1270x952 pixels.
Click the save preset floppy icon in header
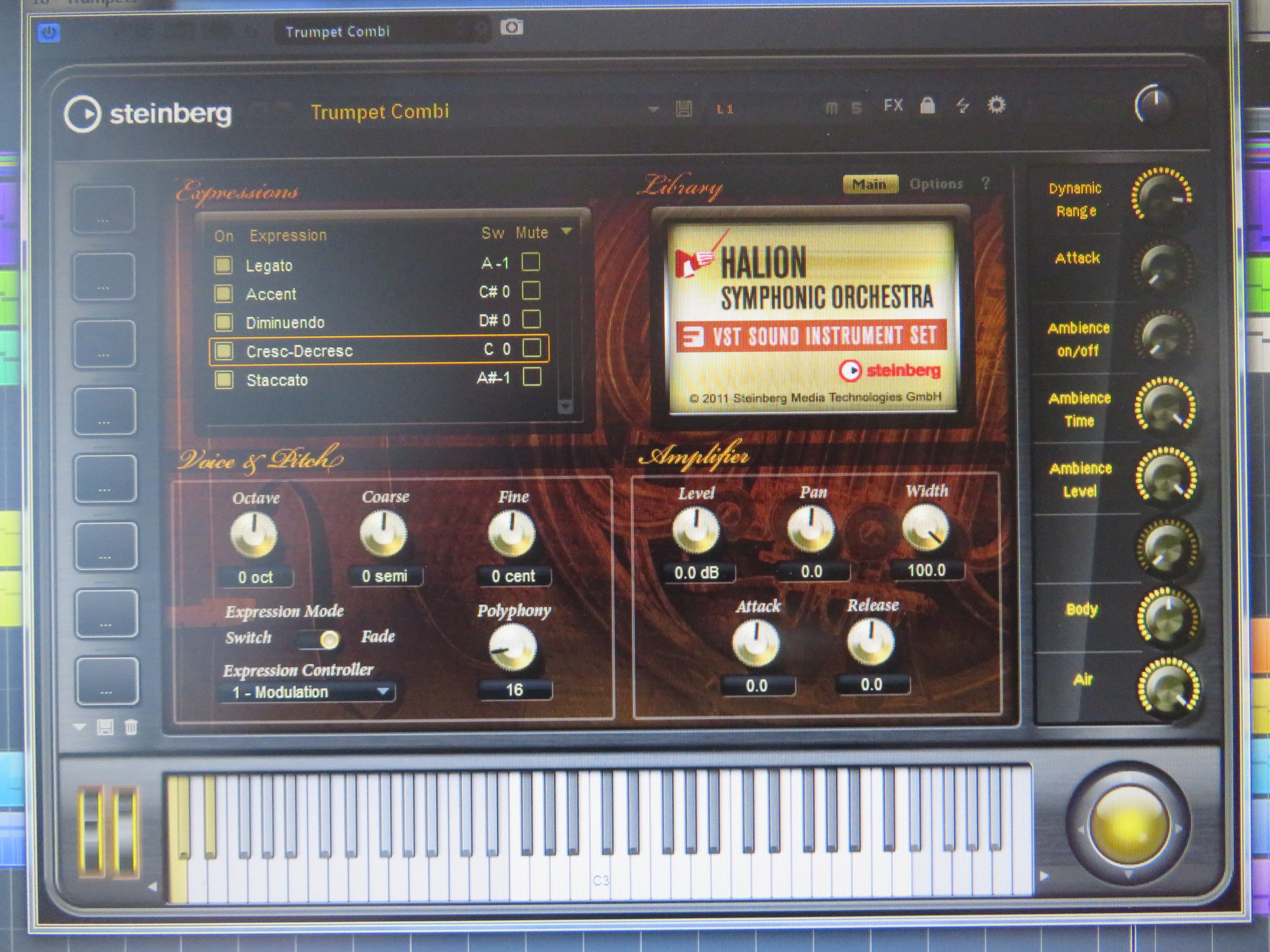pyautogui.click(x=684, y=108)
